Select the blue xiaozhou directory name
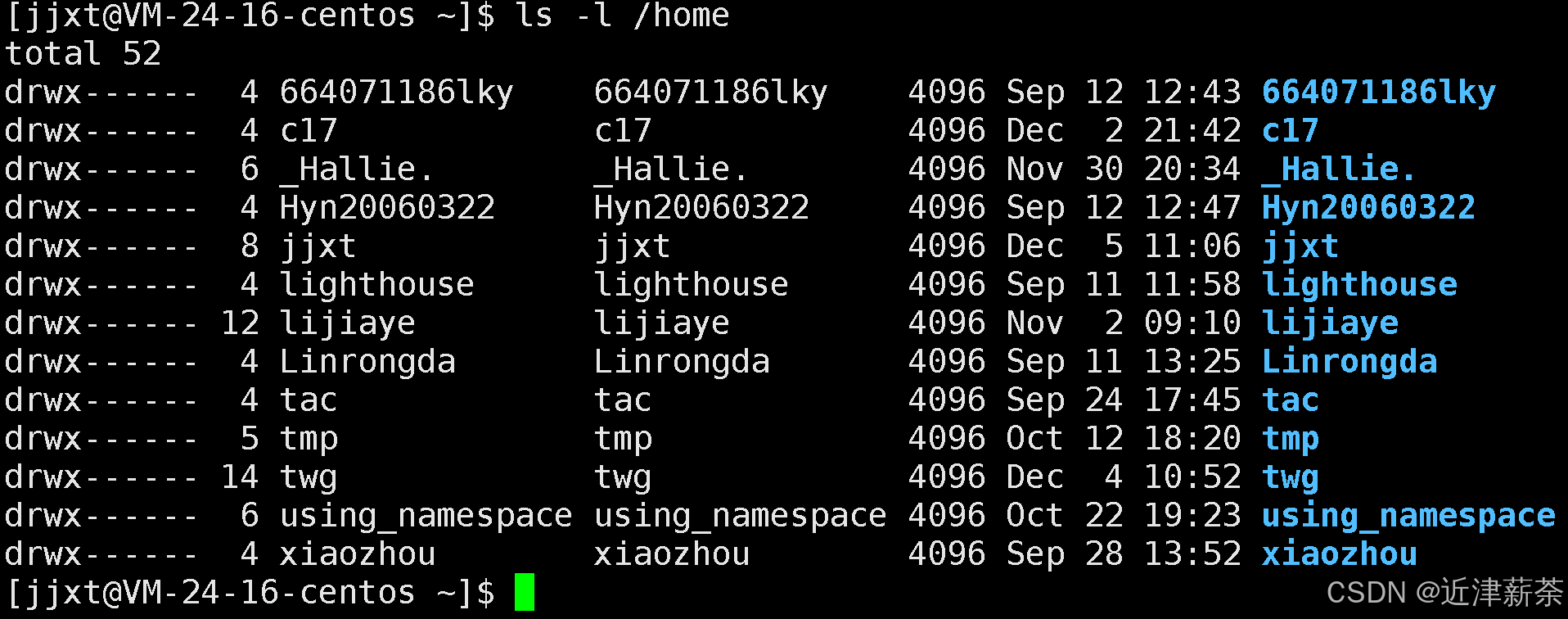1568x619 pixels. 1340,554
